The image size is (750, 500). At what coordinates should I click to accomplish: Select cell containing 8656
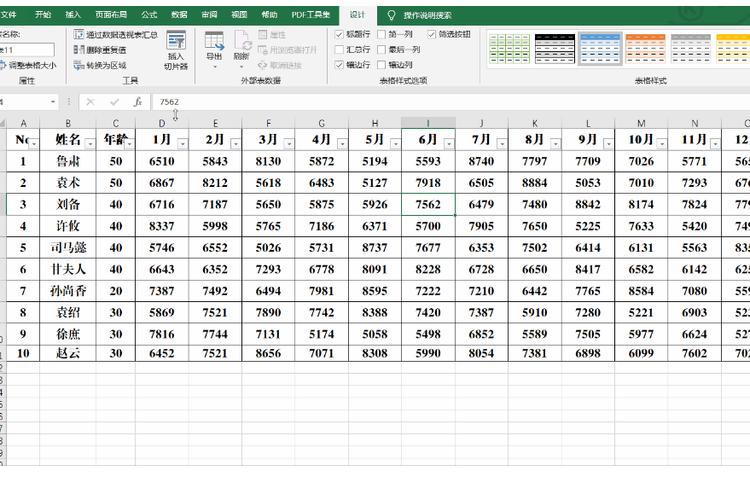coord(268,353)
